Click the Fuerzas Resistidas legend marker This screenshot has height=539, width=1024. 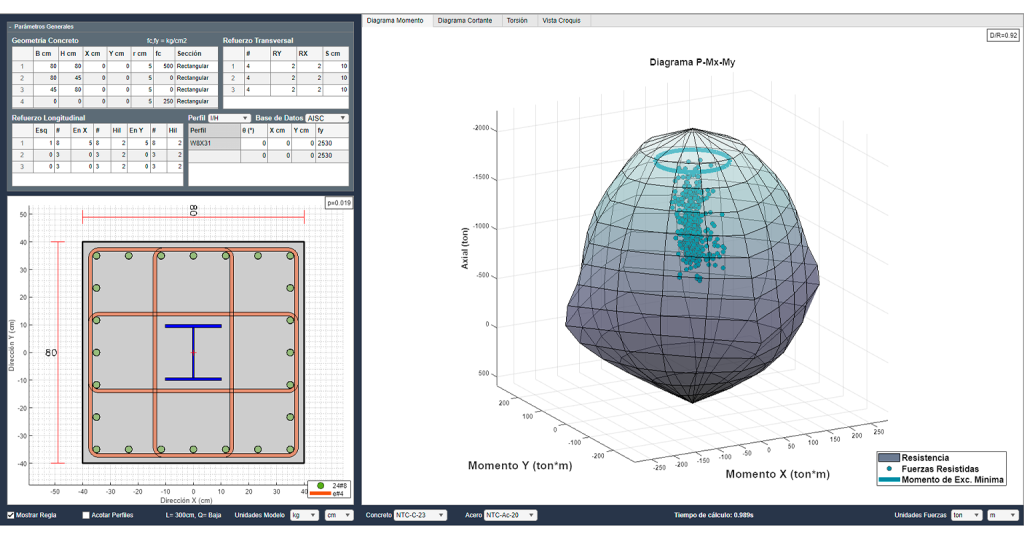coord(889,468)
